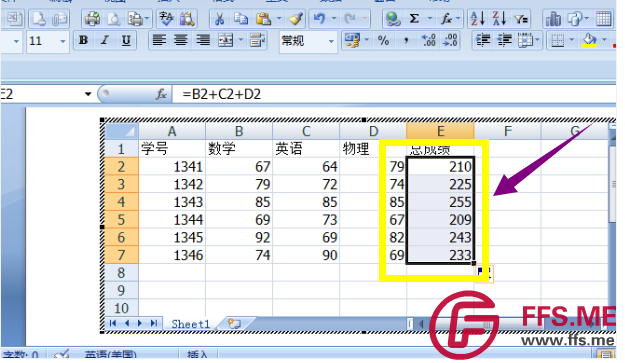Viewport: 625px width, 363px height.
Task: Click cell with value 1343
Action: (172, 202)
